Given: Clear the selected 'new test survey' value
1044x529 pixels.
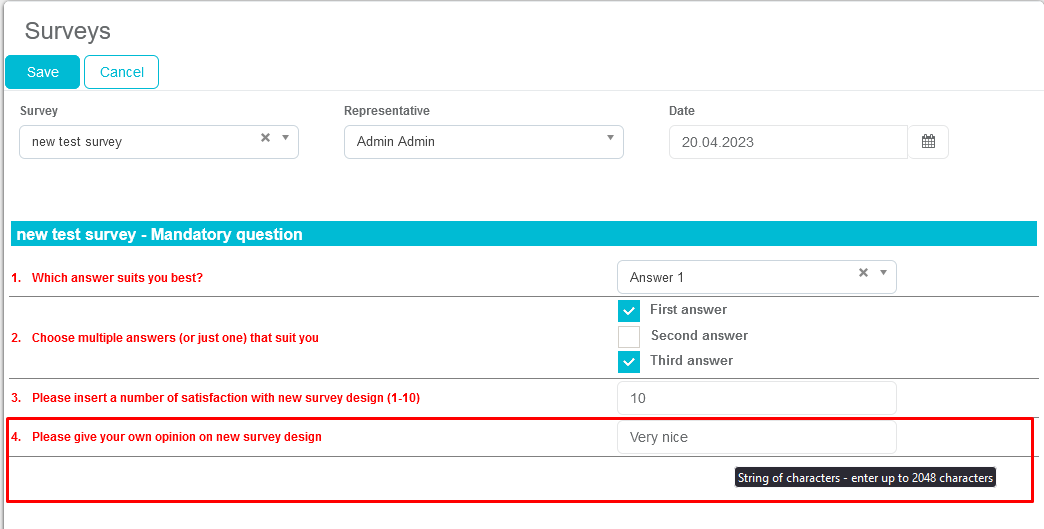Looking at the screenshot, I should point(265,138).
